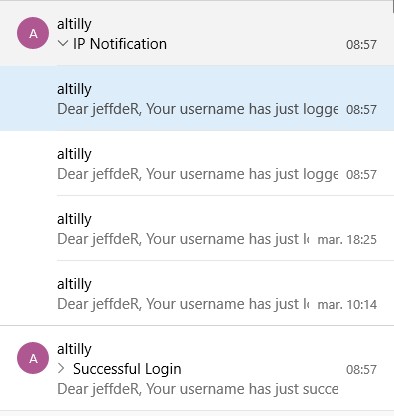
Task: Expand the Successful Login conversation thread
Action: click(61, 368)
